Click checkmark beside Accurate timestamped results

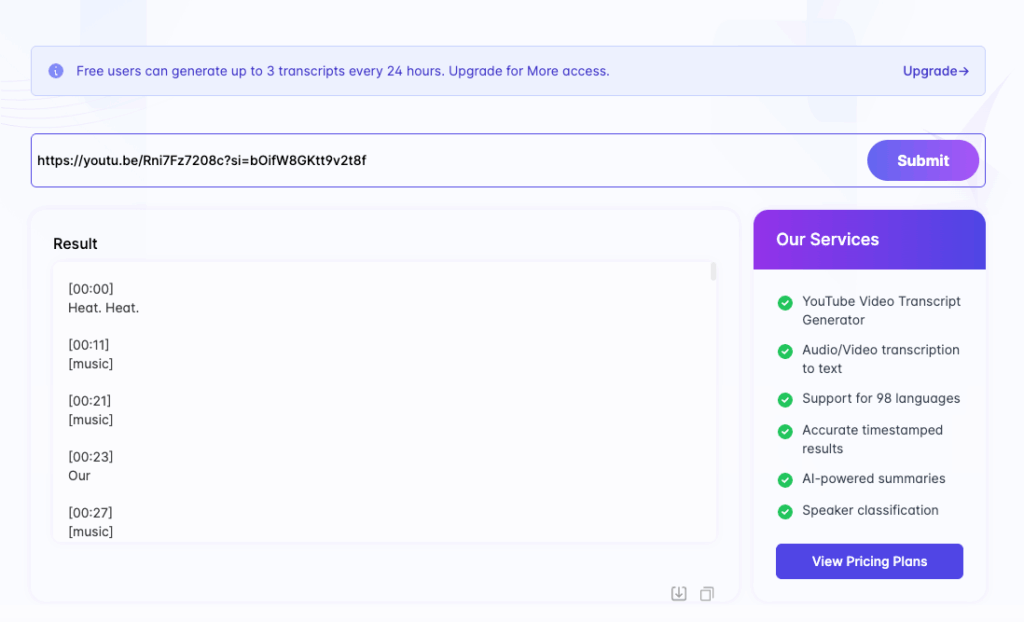(x=785, y=431)
